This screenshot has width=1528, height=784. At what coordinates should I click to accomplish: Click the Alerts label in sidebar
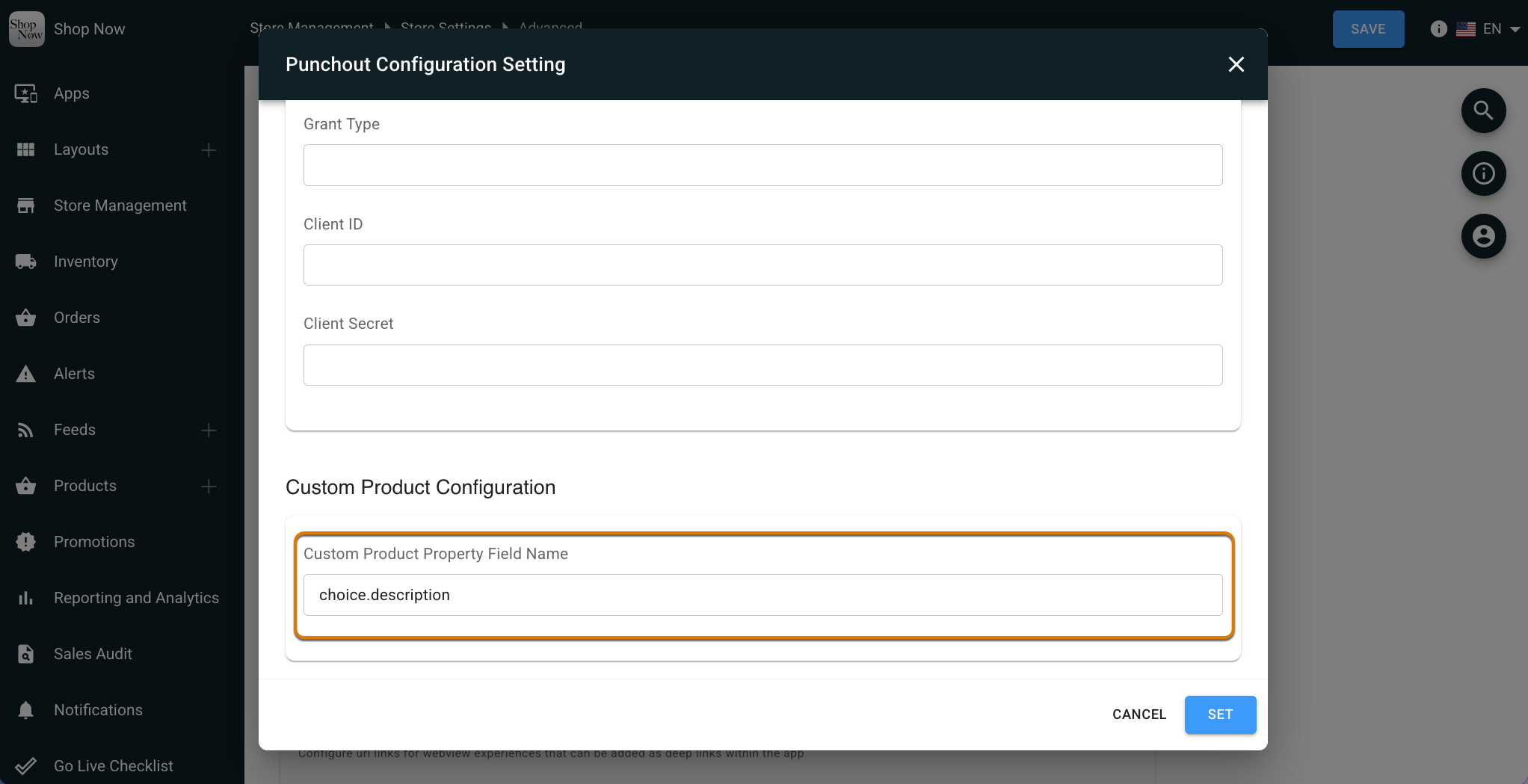(75, 374)
